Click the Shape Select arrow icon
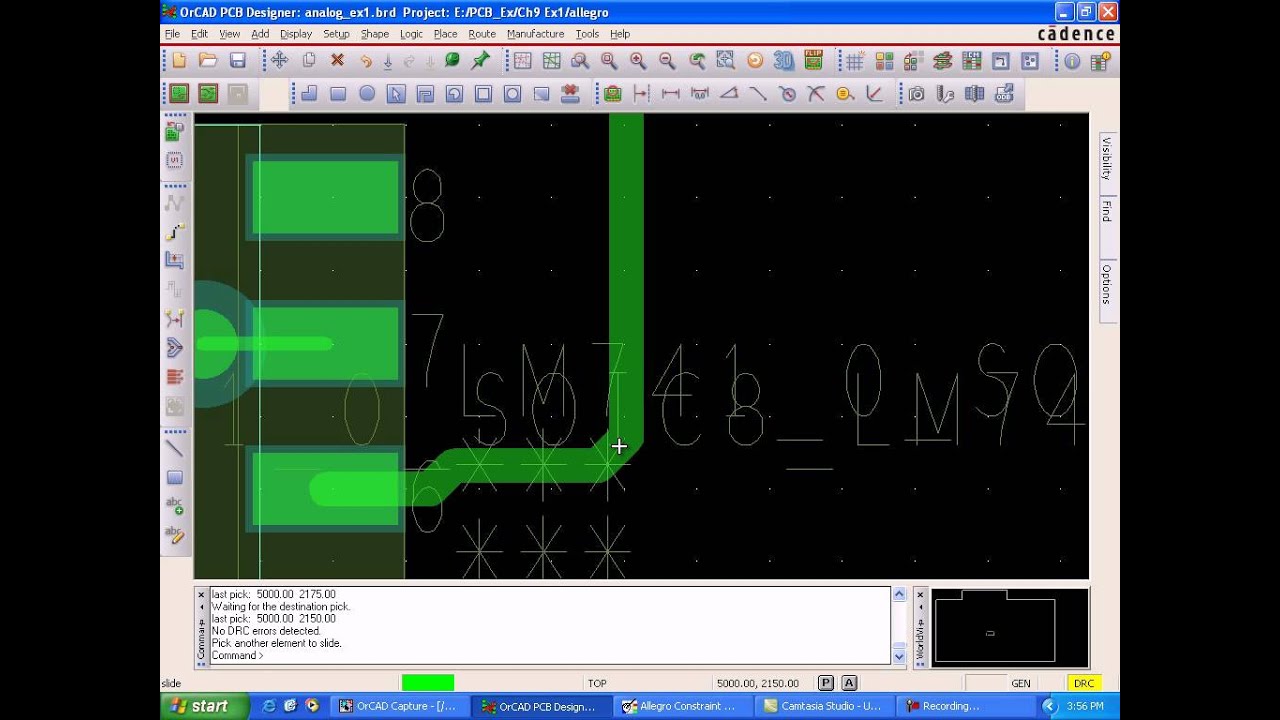Image resolution: width=1280 pixels, height=720 pixels. point(396,94)
